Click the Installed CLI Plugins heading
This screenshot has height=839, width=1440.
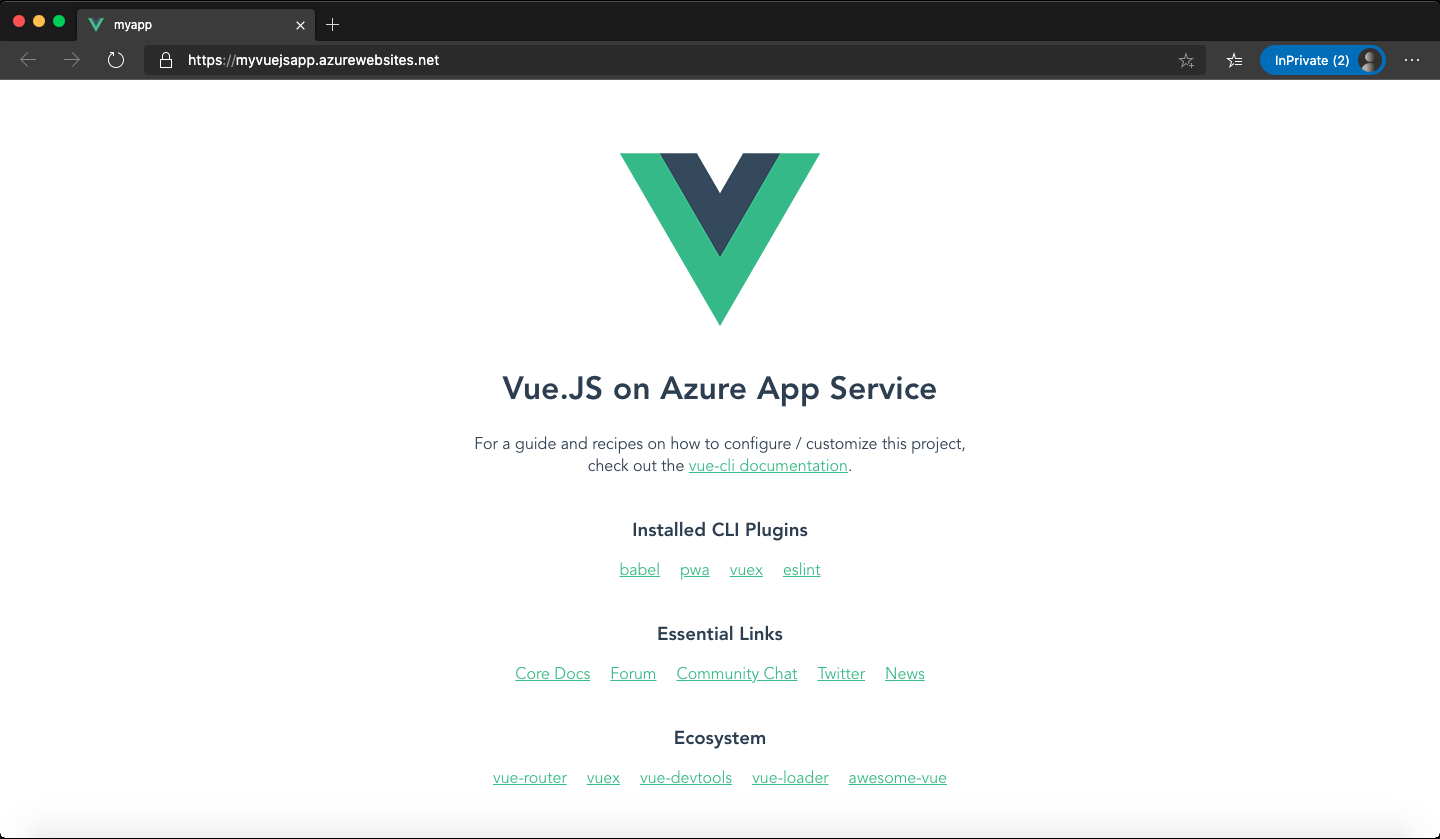720,530
